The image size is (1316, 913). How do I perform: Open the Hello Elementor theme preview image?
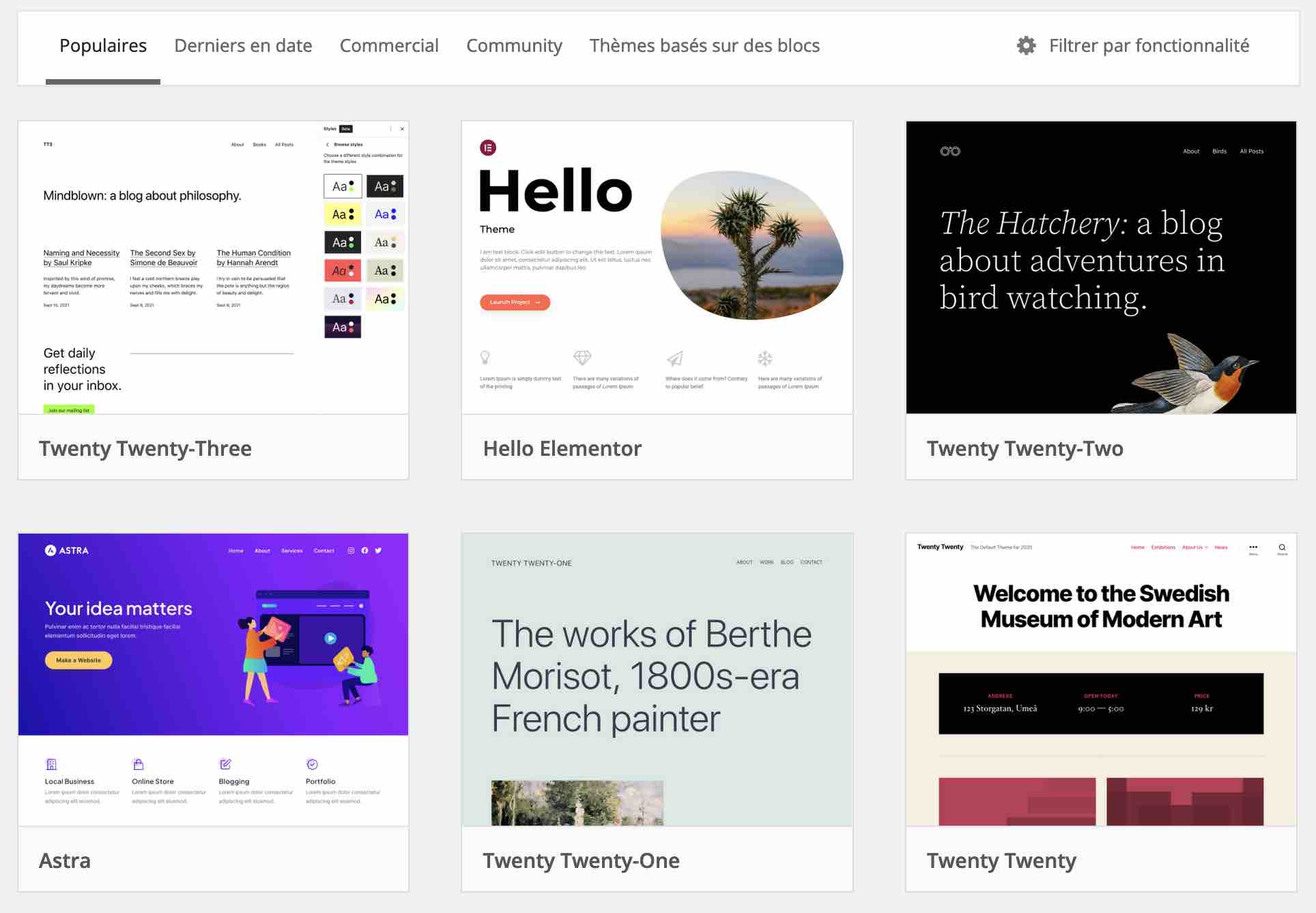click(x=657, y=267)
